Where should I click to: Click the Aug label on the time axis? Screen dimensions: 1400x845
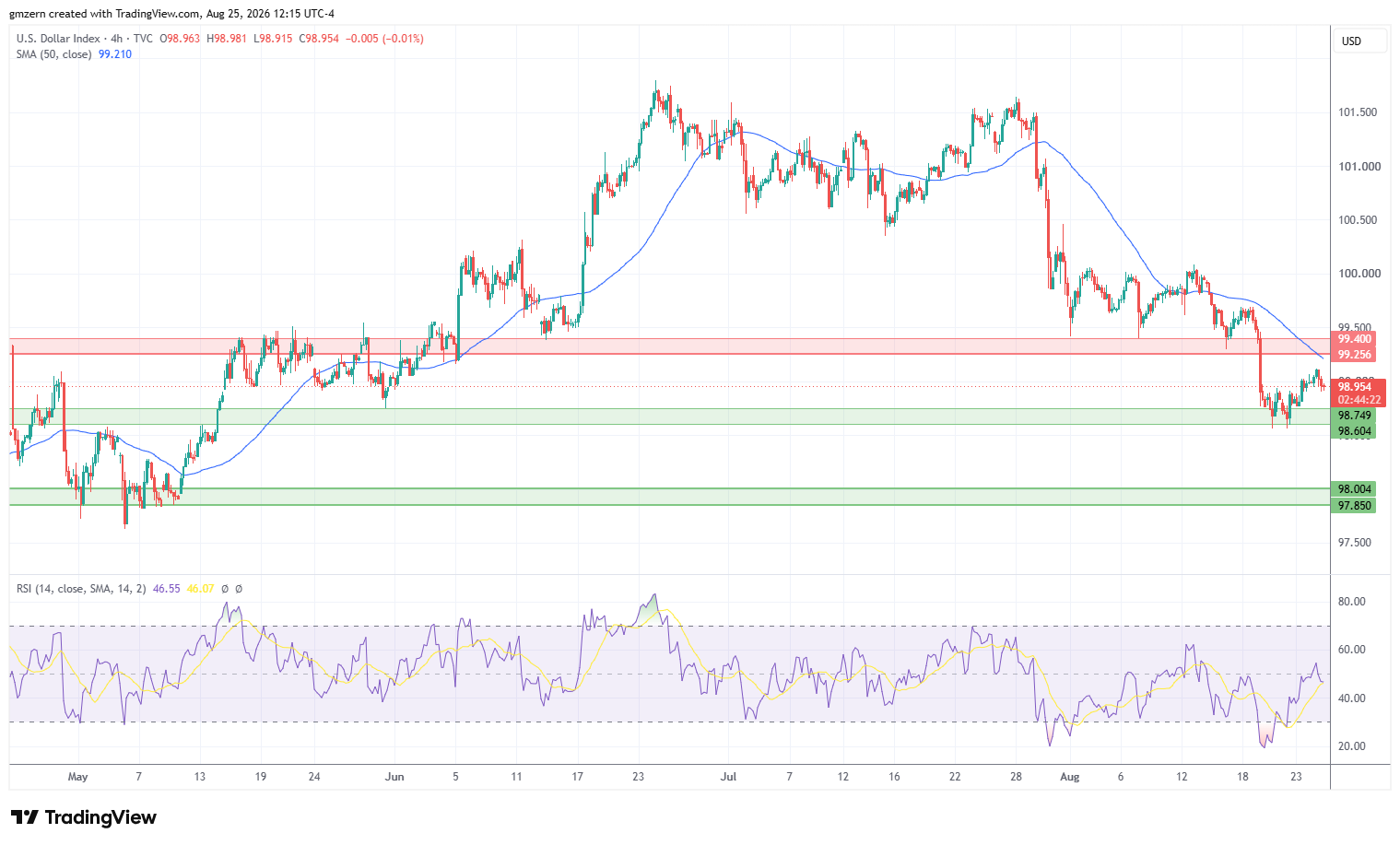coord(1069,777)
